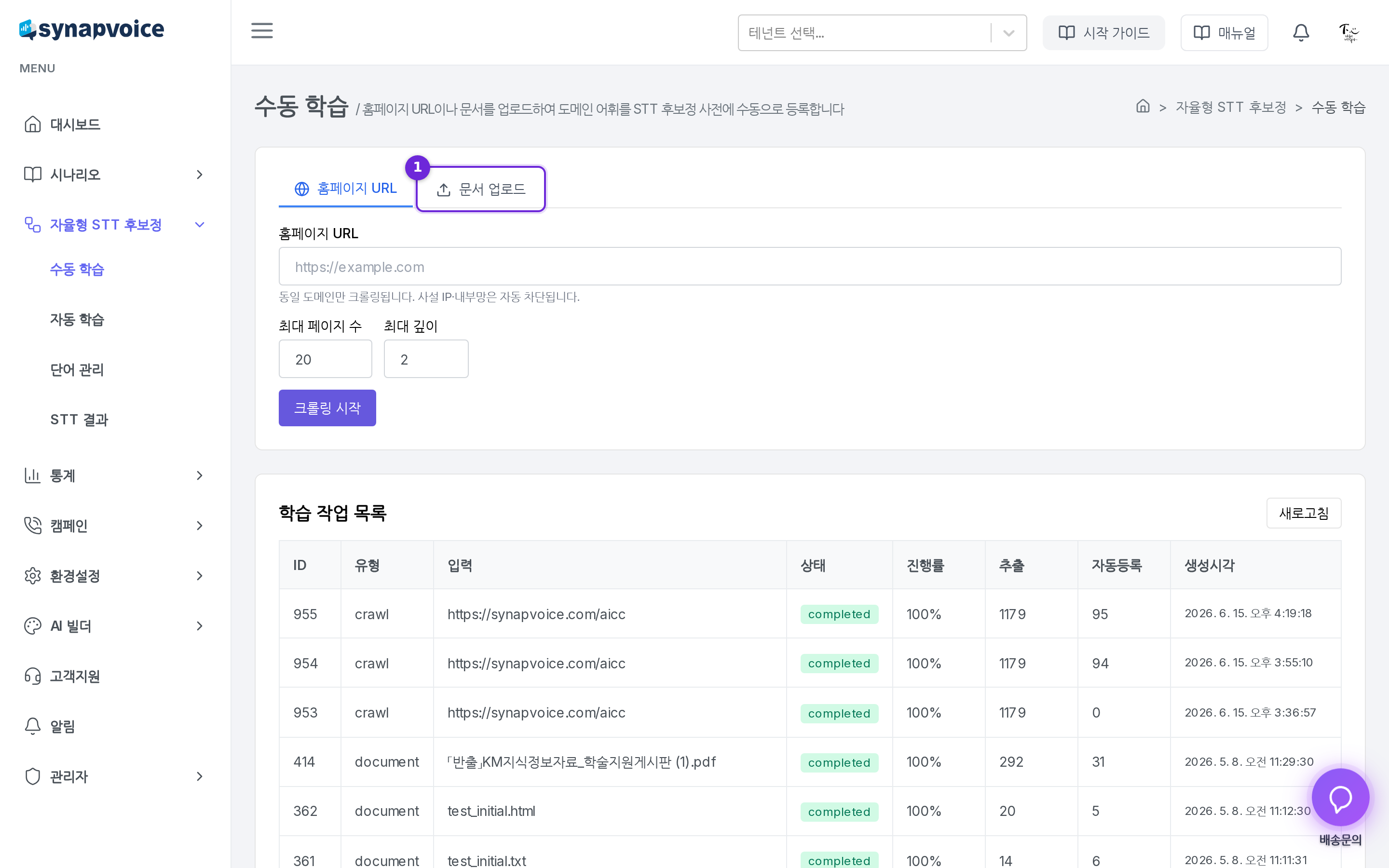Collapse the 자율형 STT 후보정 chevron
This screenshot has height=868, width=1389.
tap(199, 224)
